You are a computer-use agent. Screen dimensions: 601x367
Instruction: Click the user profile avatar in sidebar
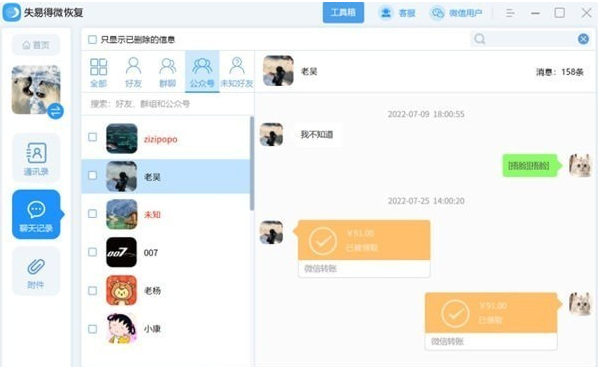click(36, 90)
